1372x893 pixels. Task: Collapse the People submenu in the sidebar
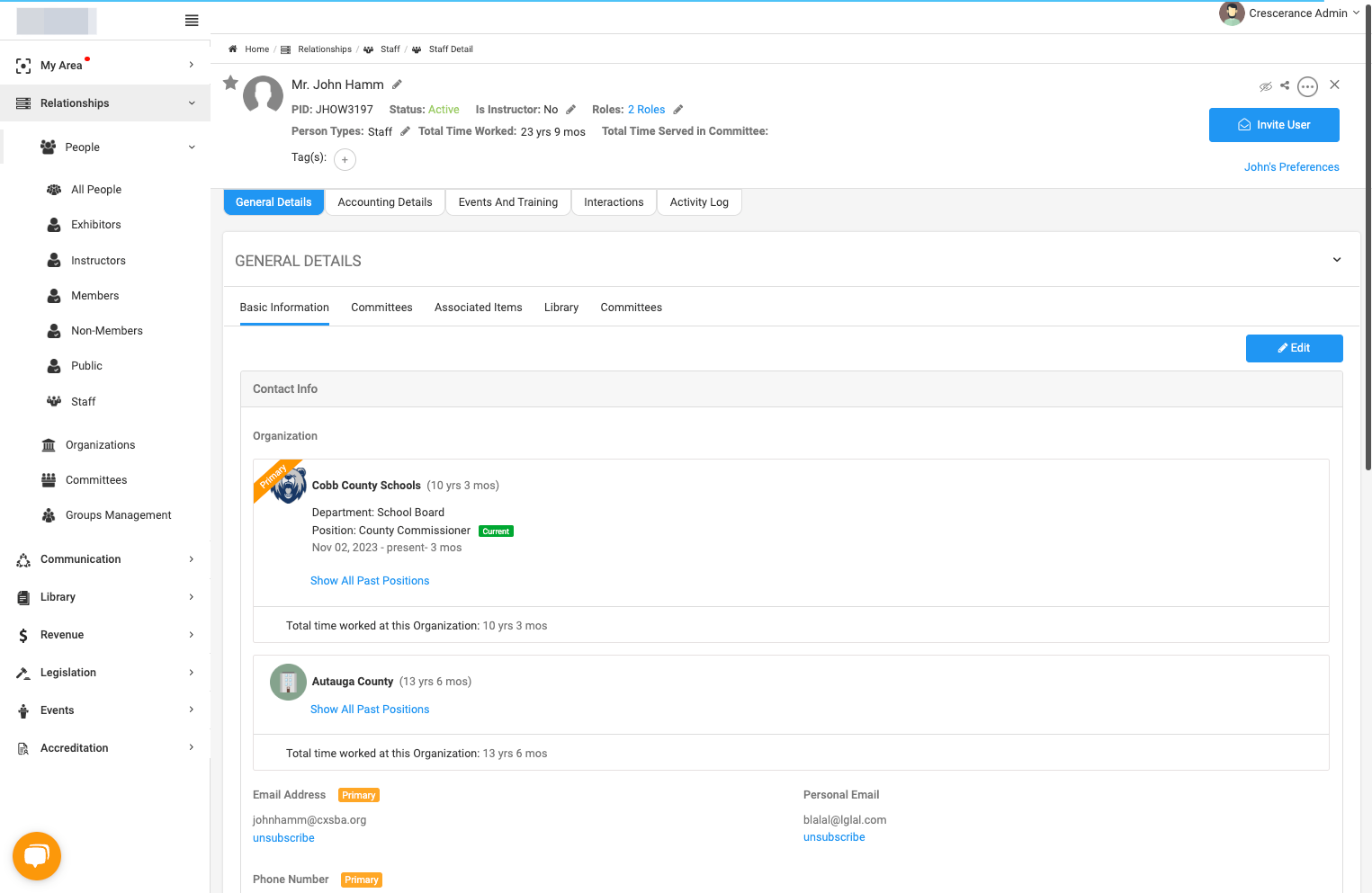click(105, 147)
